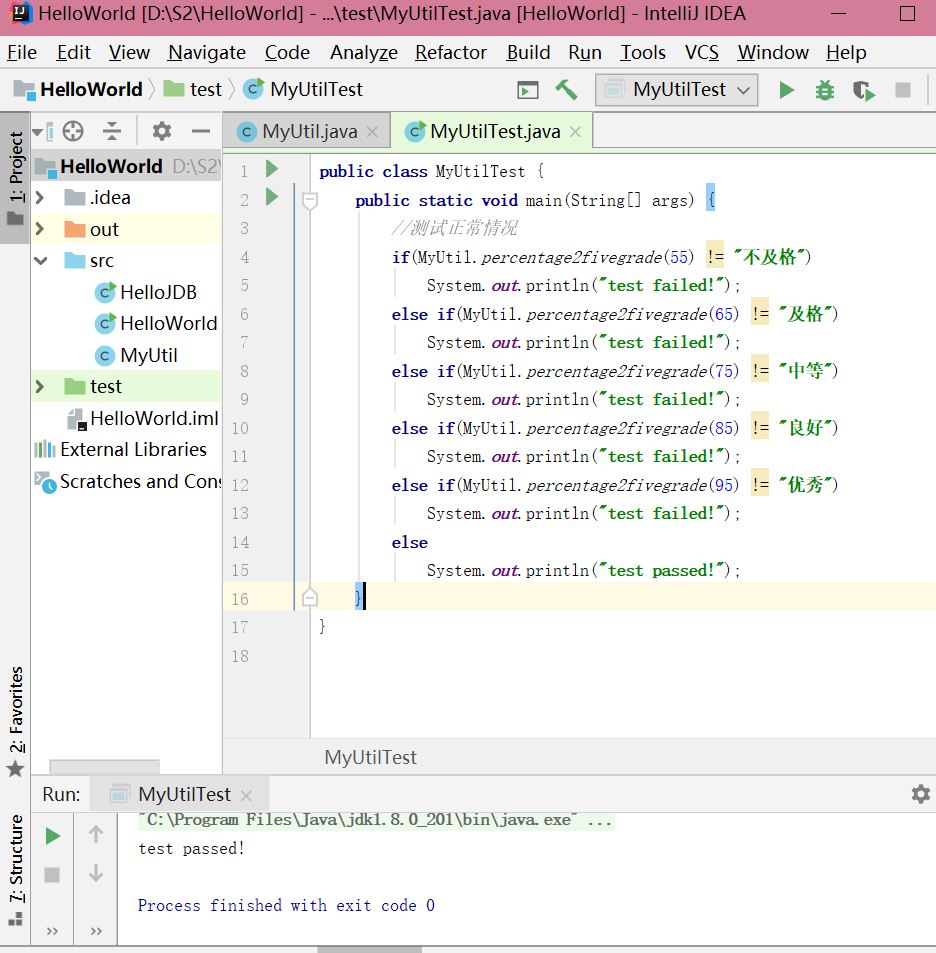This screenshot has height=953, width=936.
Task: Click the stop square in main toolbar
Action: coord(903,91)
